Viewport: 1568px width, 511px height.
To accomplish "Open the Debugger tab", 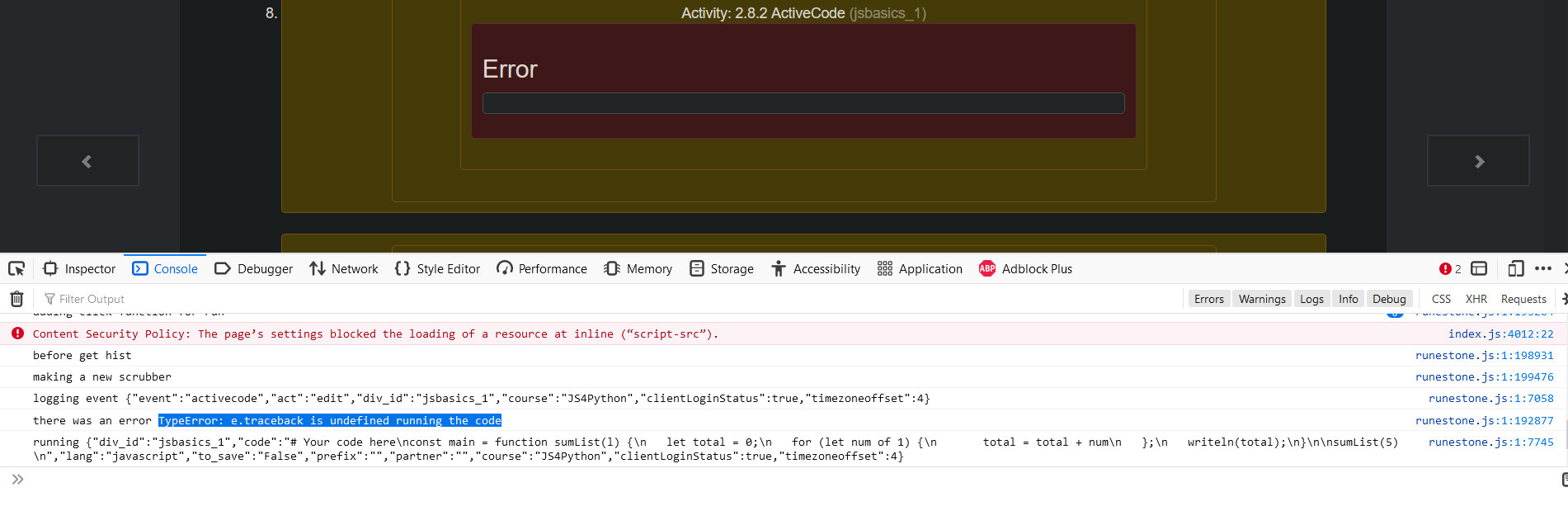I will (253, 269).
